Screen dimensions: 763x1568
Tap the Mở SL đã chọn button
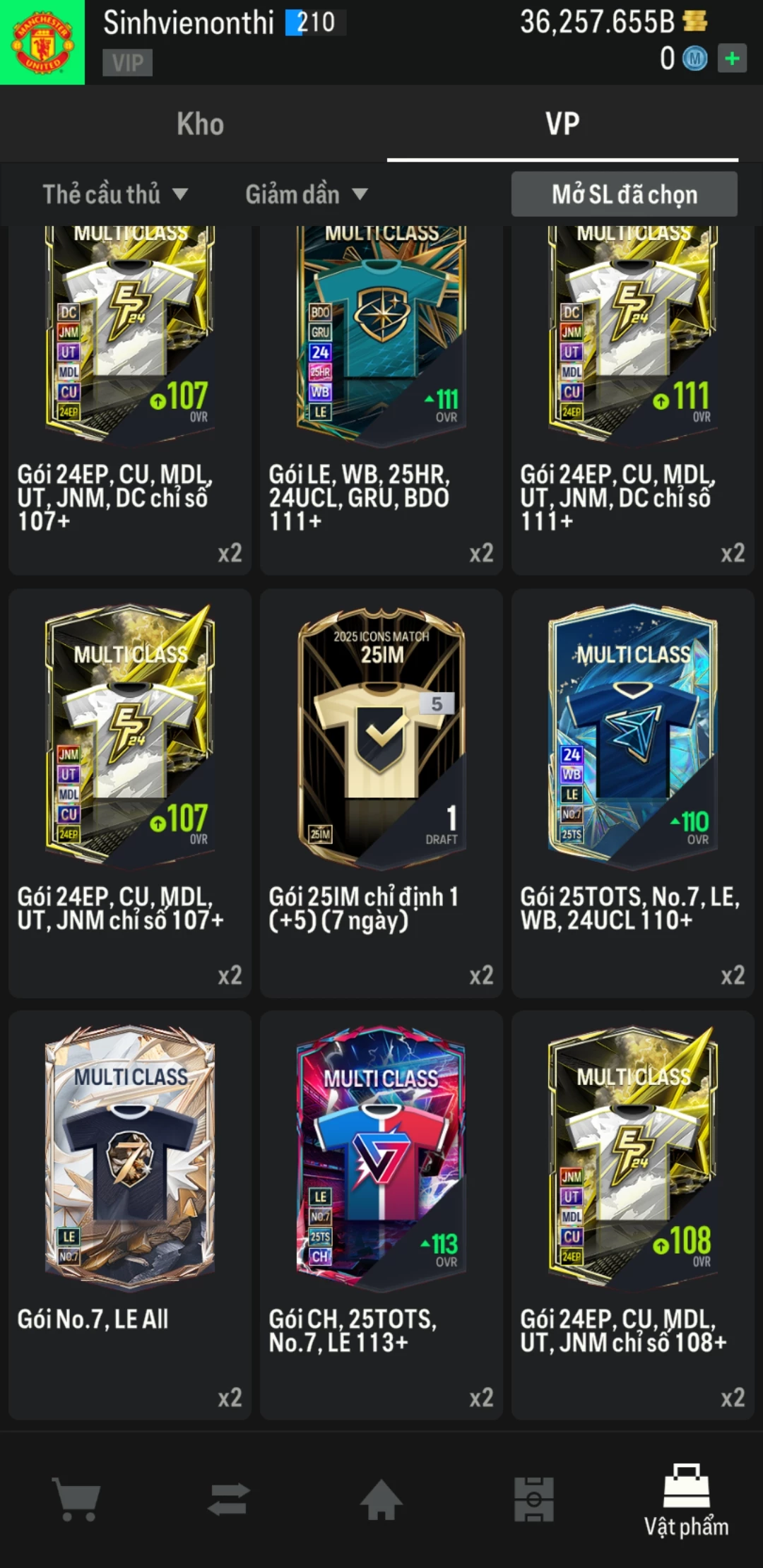click(x=625, y=194)
